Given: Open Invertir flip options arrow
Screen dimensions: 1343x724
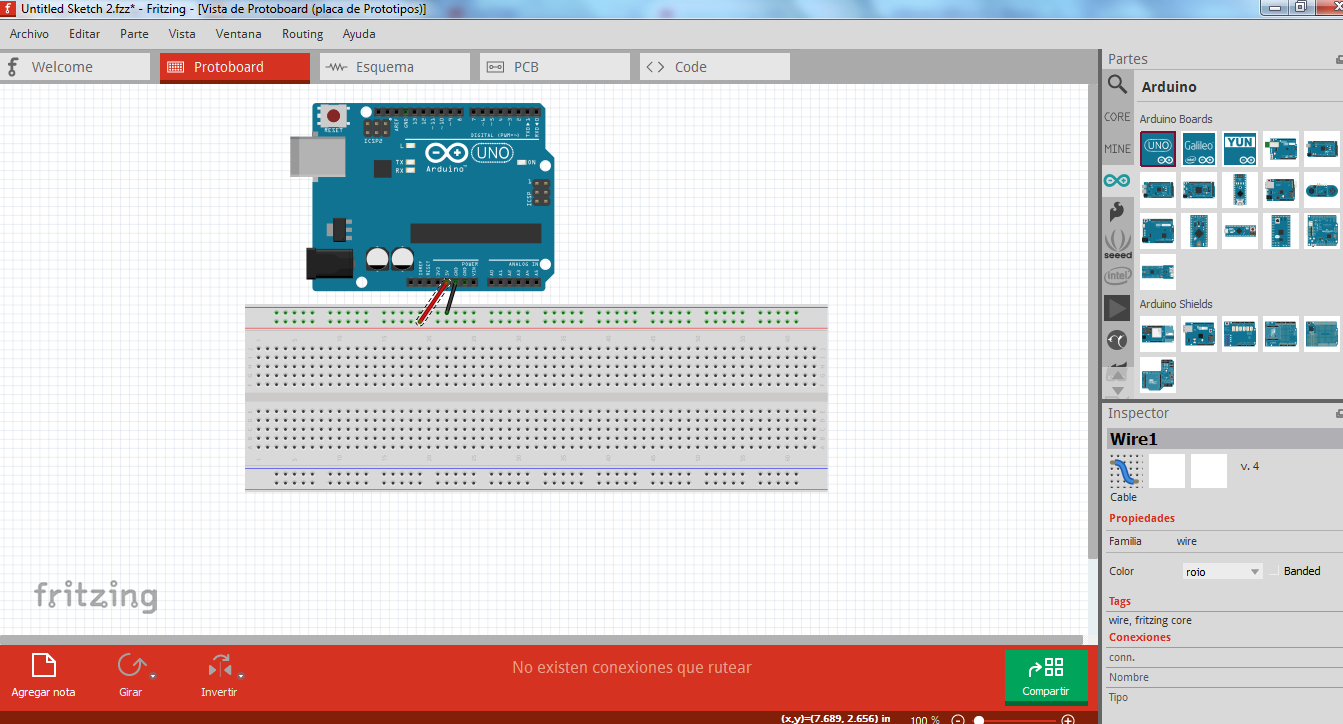Looking at the screenshot, I should click(x=241, y=676).
